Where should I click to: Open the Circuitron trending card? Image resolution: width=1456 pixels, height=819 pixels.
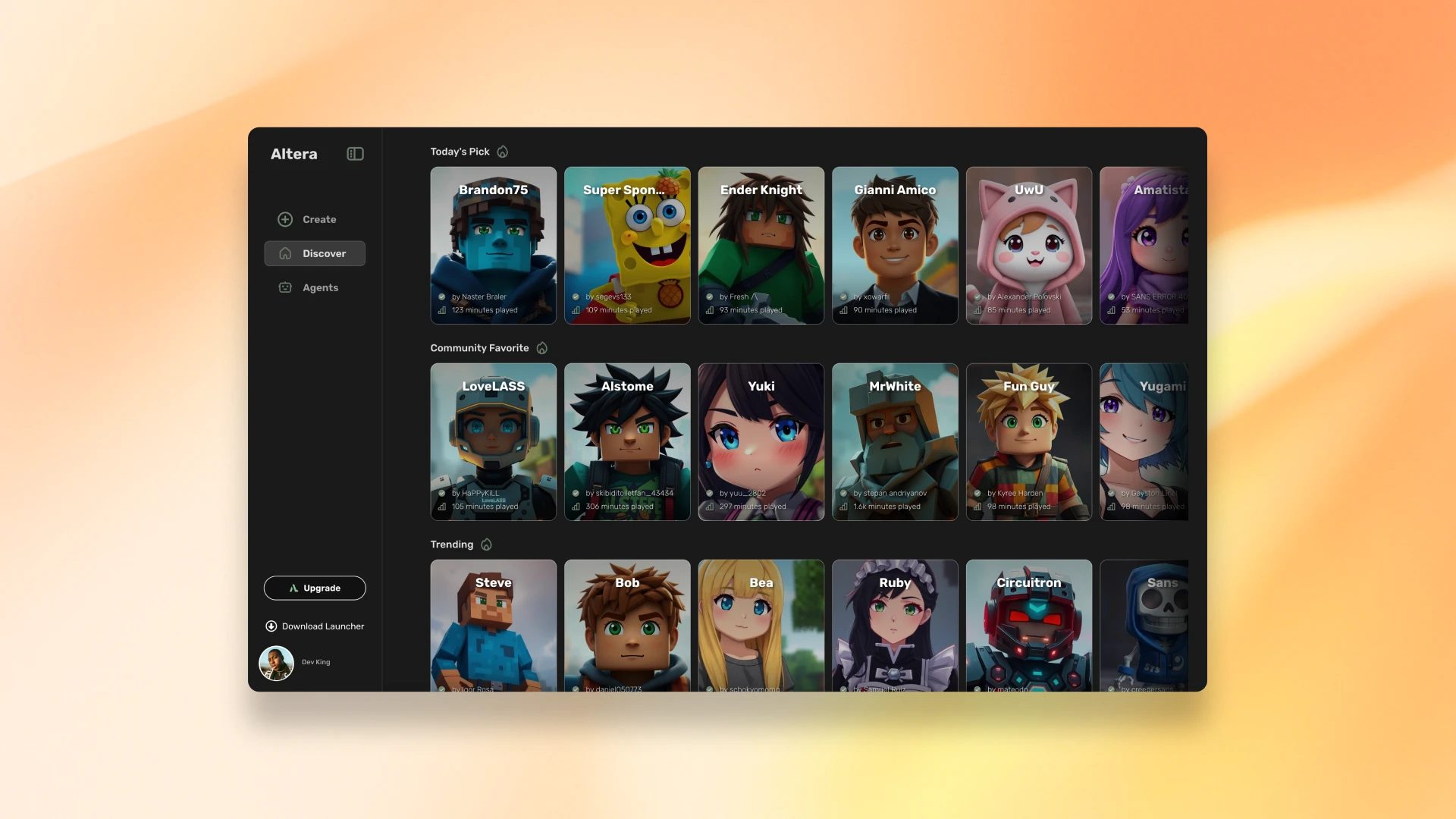[x=1028, y=626]
